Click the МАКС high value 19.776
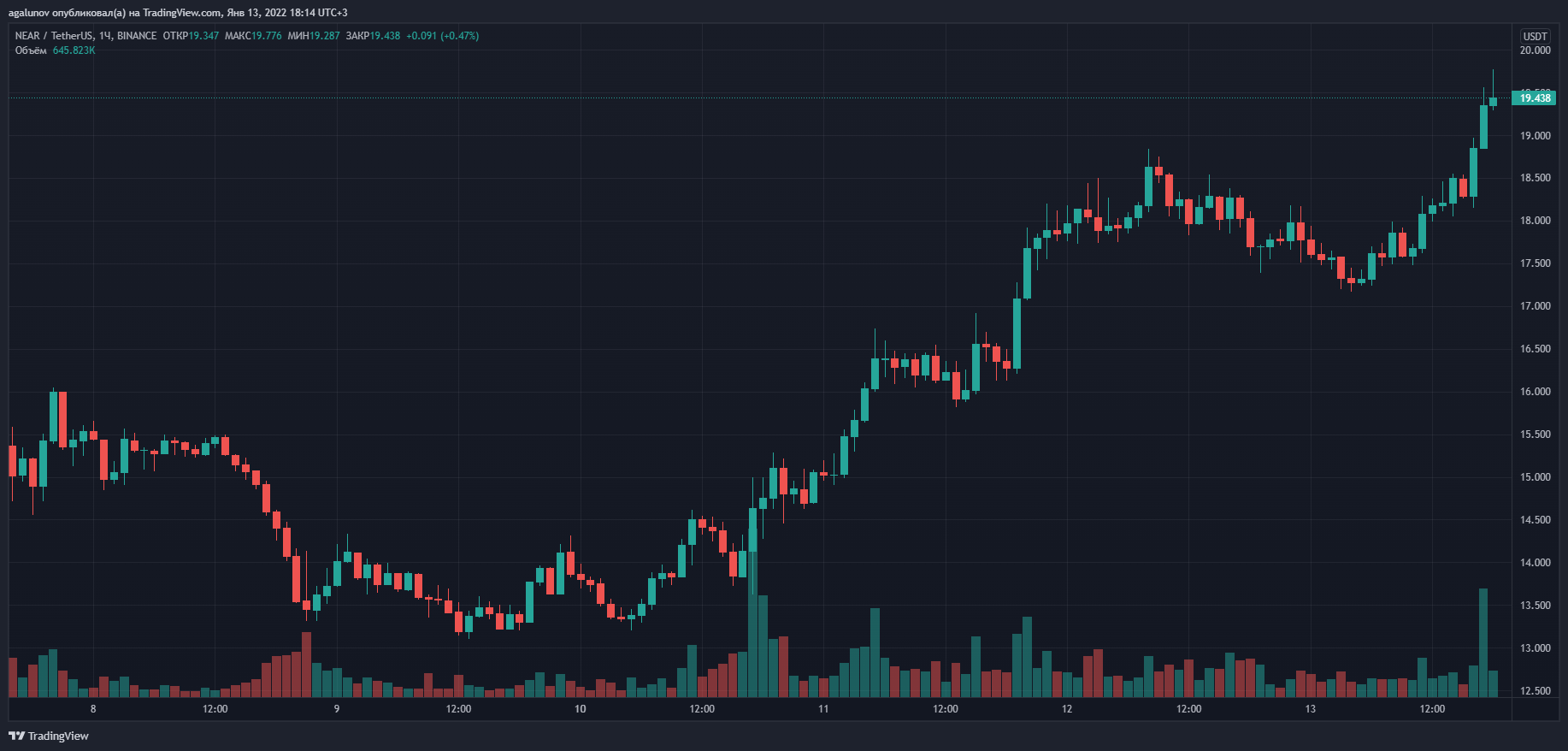The height and width of the screenshot is (751, 1568). pyautogui.click(x=266, y=36)
